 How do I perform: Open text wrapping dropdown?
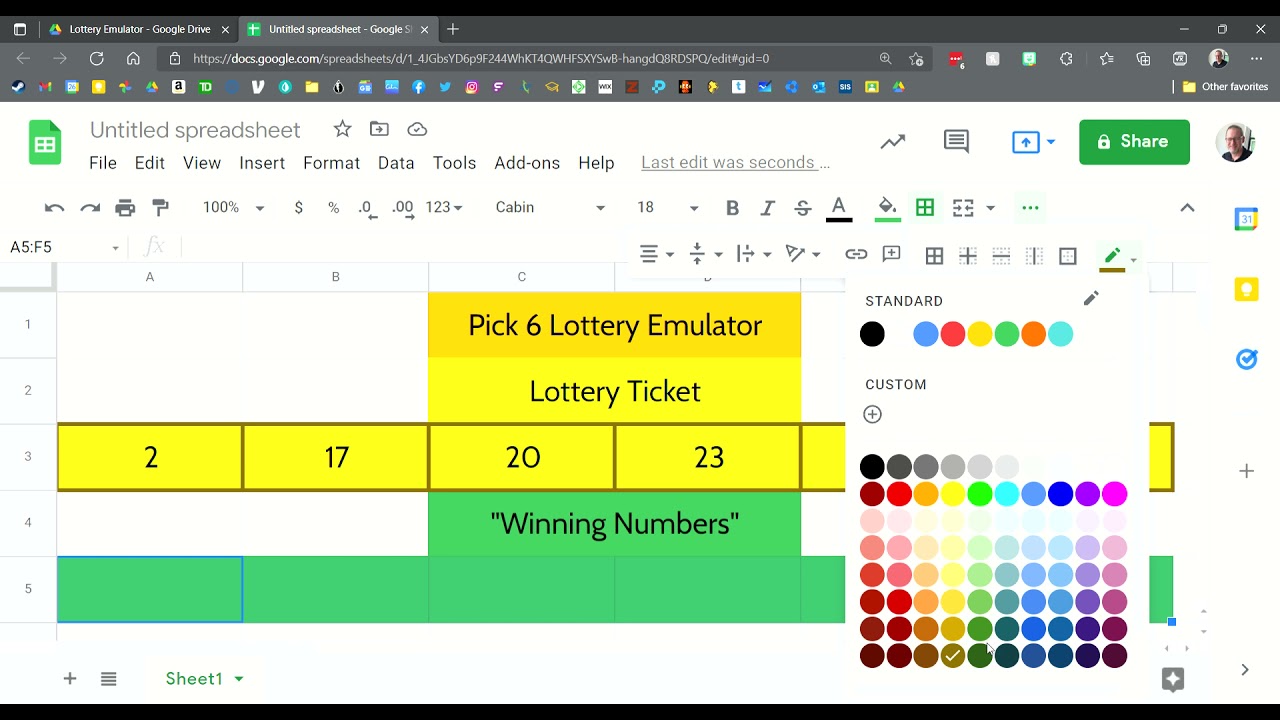753,254
